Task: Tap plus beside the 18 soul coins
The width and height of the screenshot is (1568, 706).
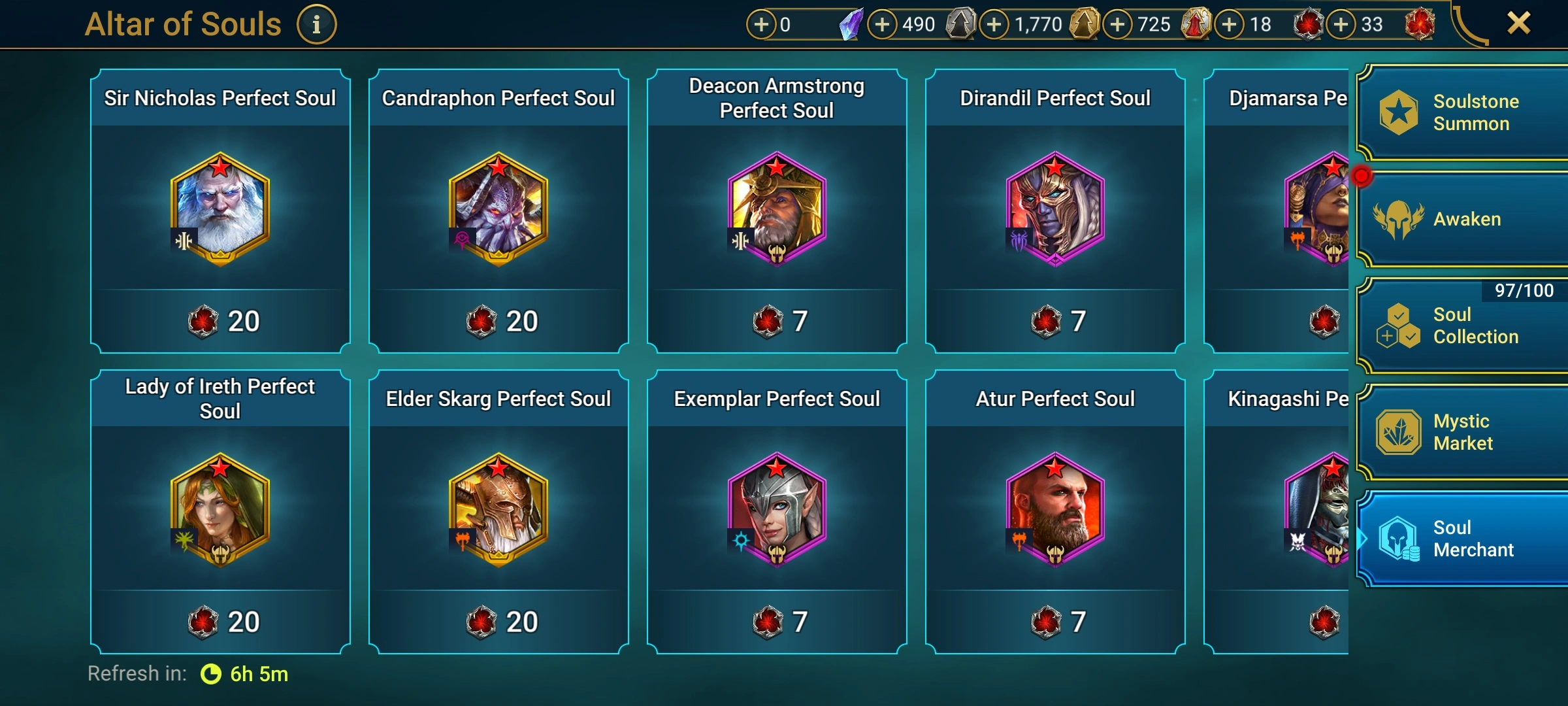Action: 1230,25
